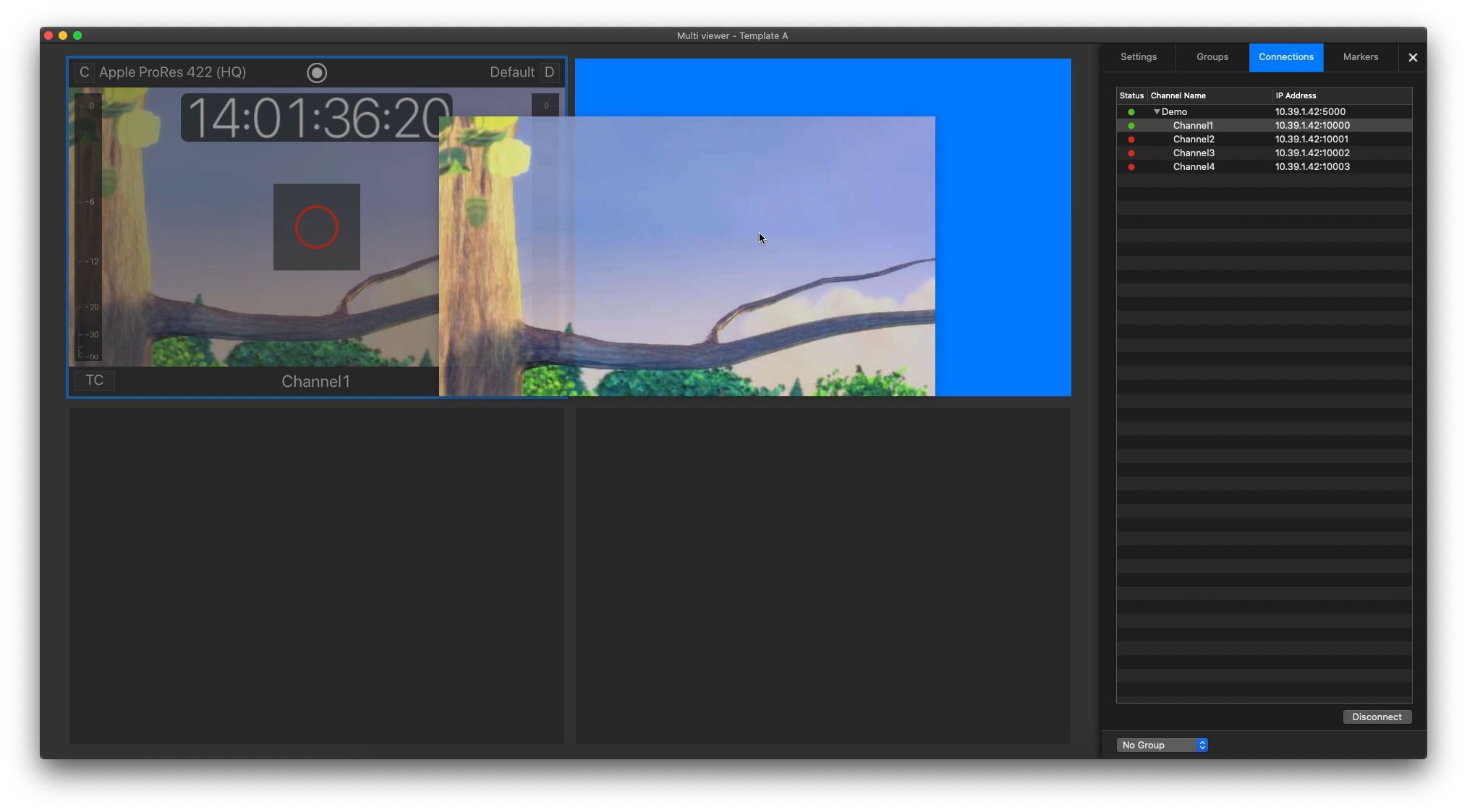Sort by the Channel Name column header
The width and height of the screenshot is (1467, 812).
pos(1209,95)
